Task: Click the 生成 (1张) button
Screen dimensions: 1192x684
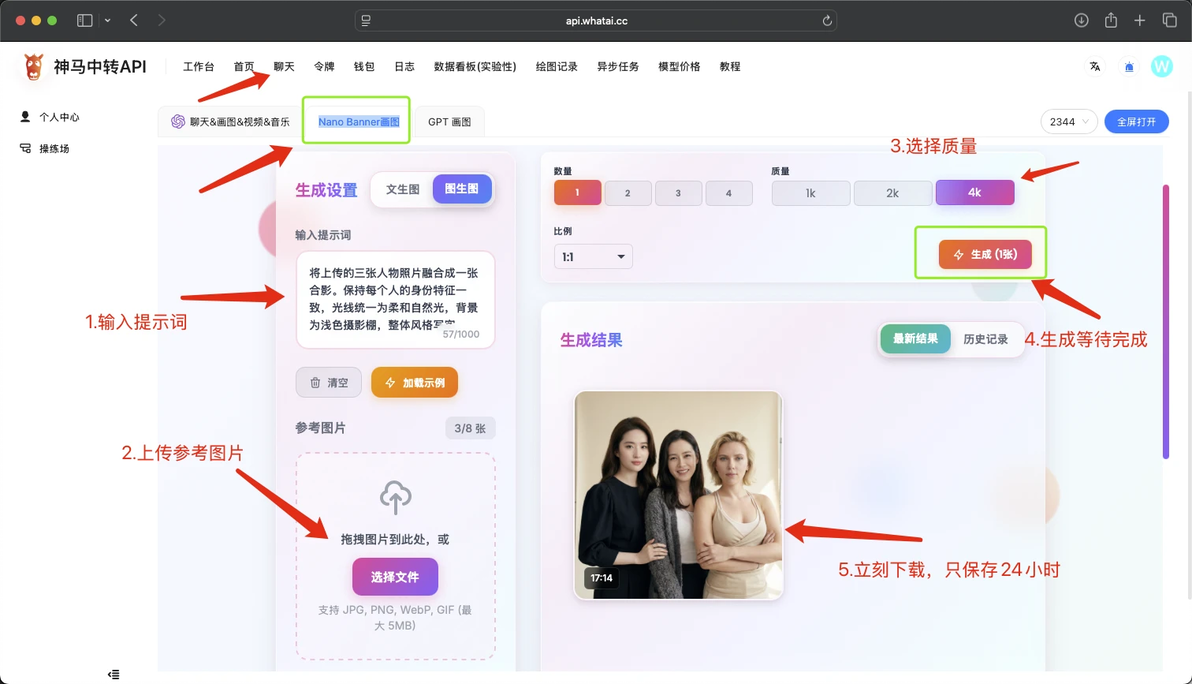Action: (x=985, y=254)
